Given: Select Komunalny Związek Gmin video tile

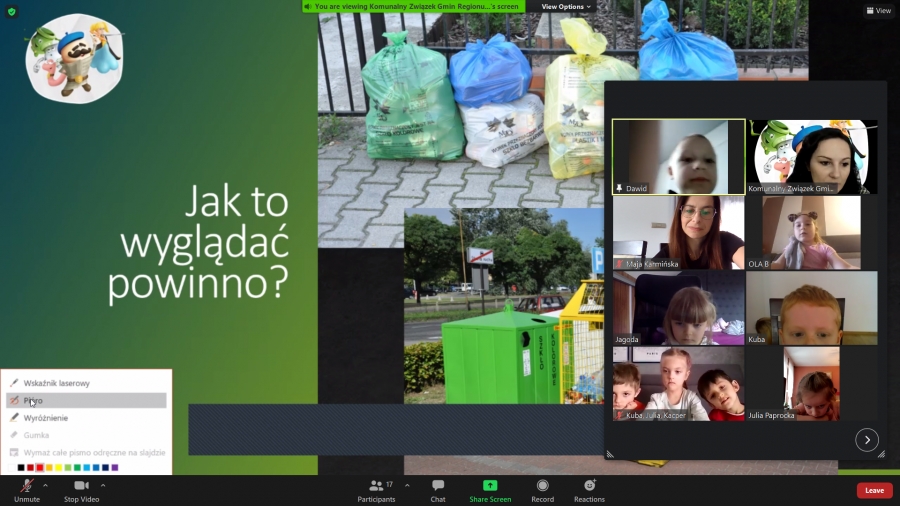Looking at the screenshot, I should [812, 157].
